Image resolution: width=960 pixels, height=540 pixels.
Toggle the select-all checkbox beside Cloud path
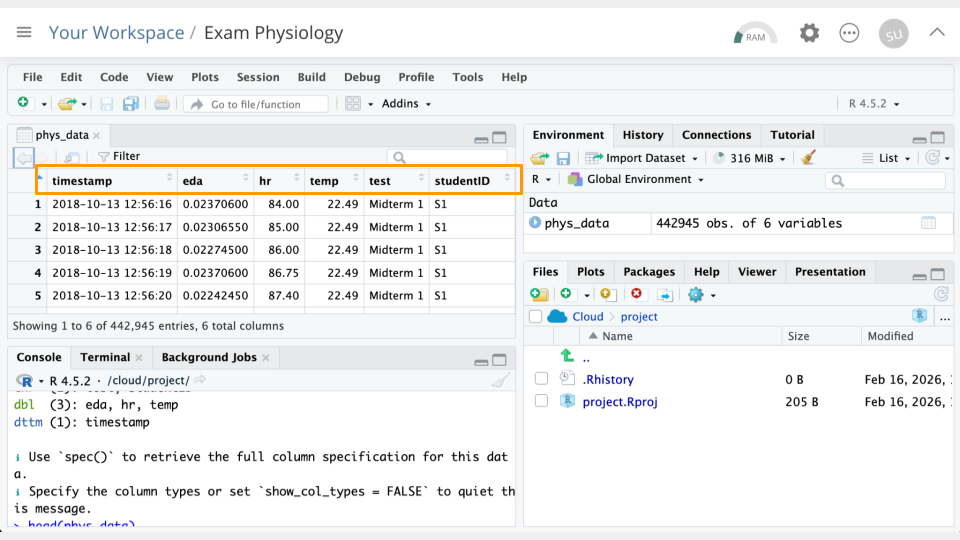[536, 316]
